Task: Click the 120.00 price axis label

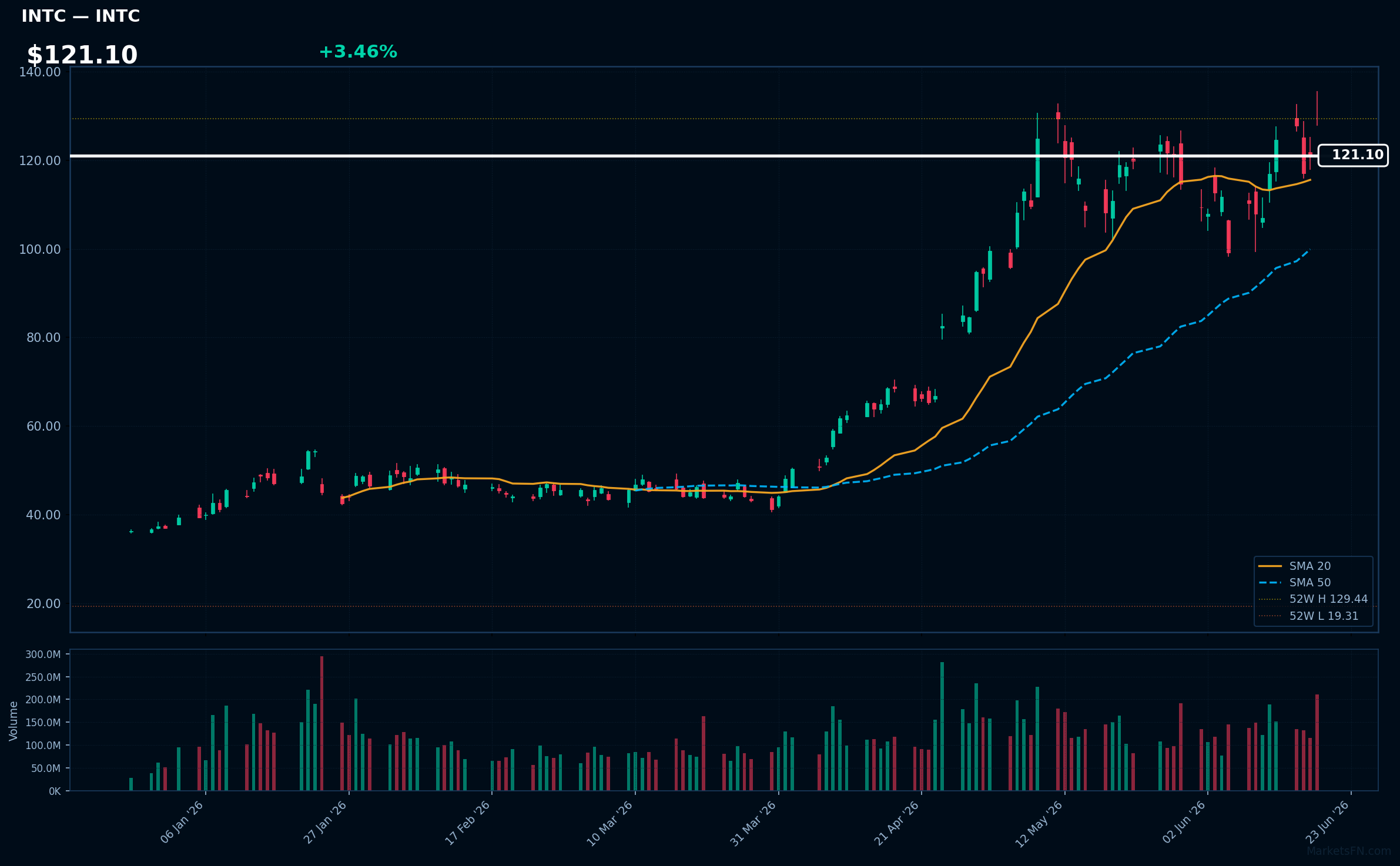Action: [x=40, y=160]
